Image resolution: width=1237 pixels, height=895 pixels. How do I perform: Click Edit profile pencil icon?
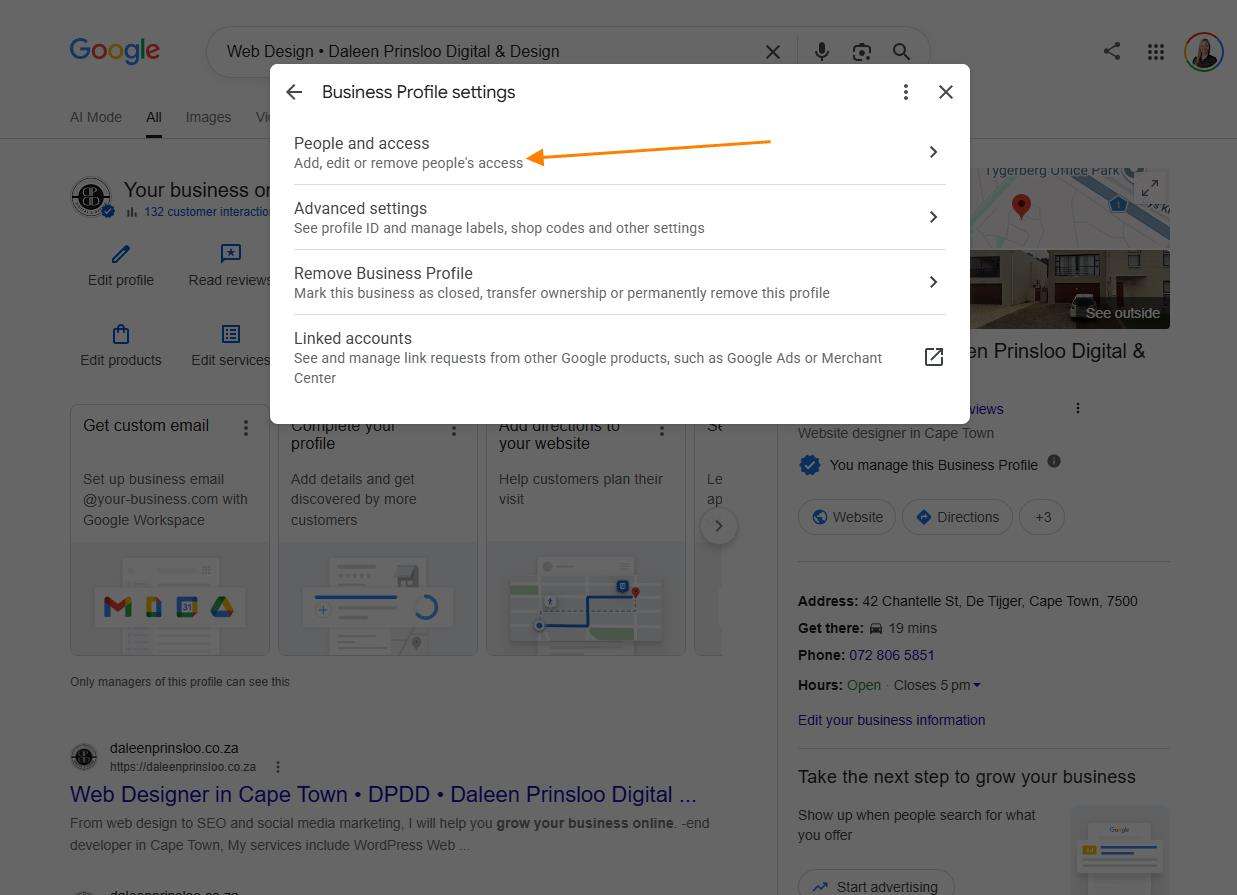pos(121,254)
